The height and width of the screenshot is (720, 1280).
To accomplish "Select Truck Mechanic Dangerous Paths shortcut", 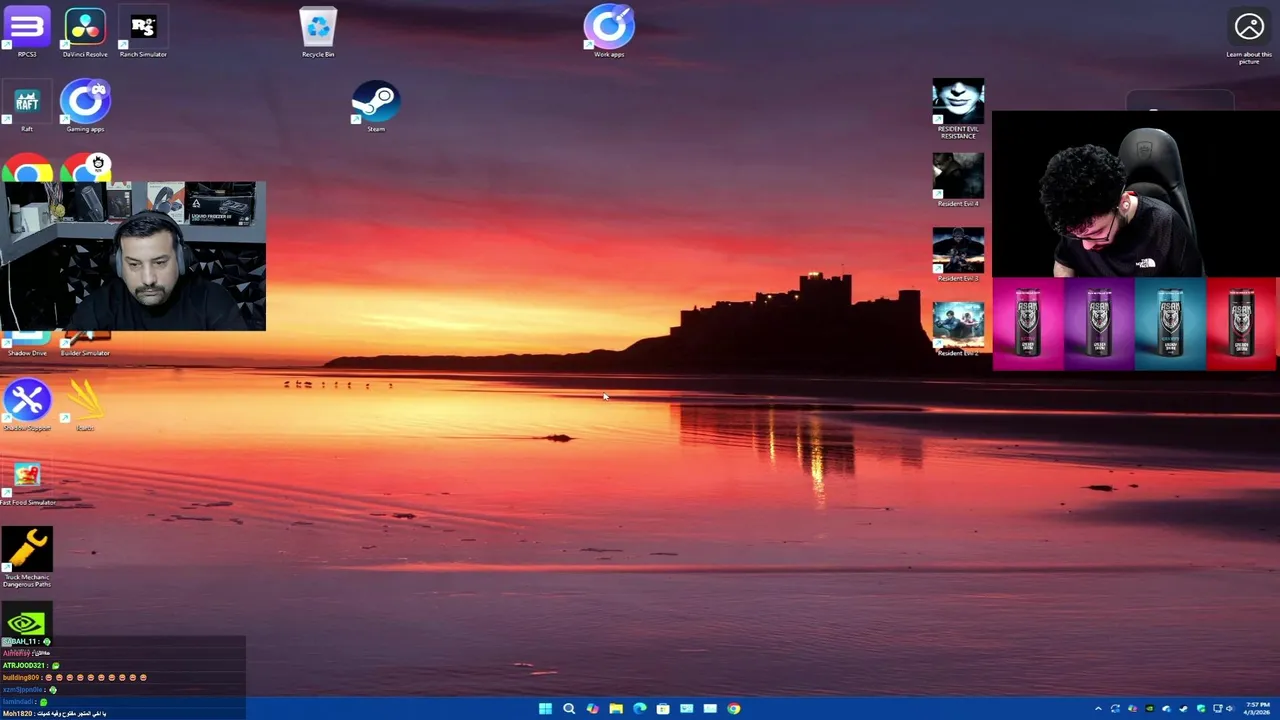I will click(x=27, y=557).
